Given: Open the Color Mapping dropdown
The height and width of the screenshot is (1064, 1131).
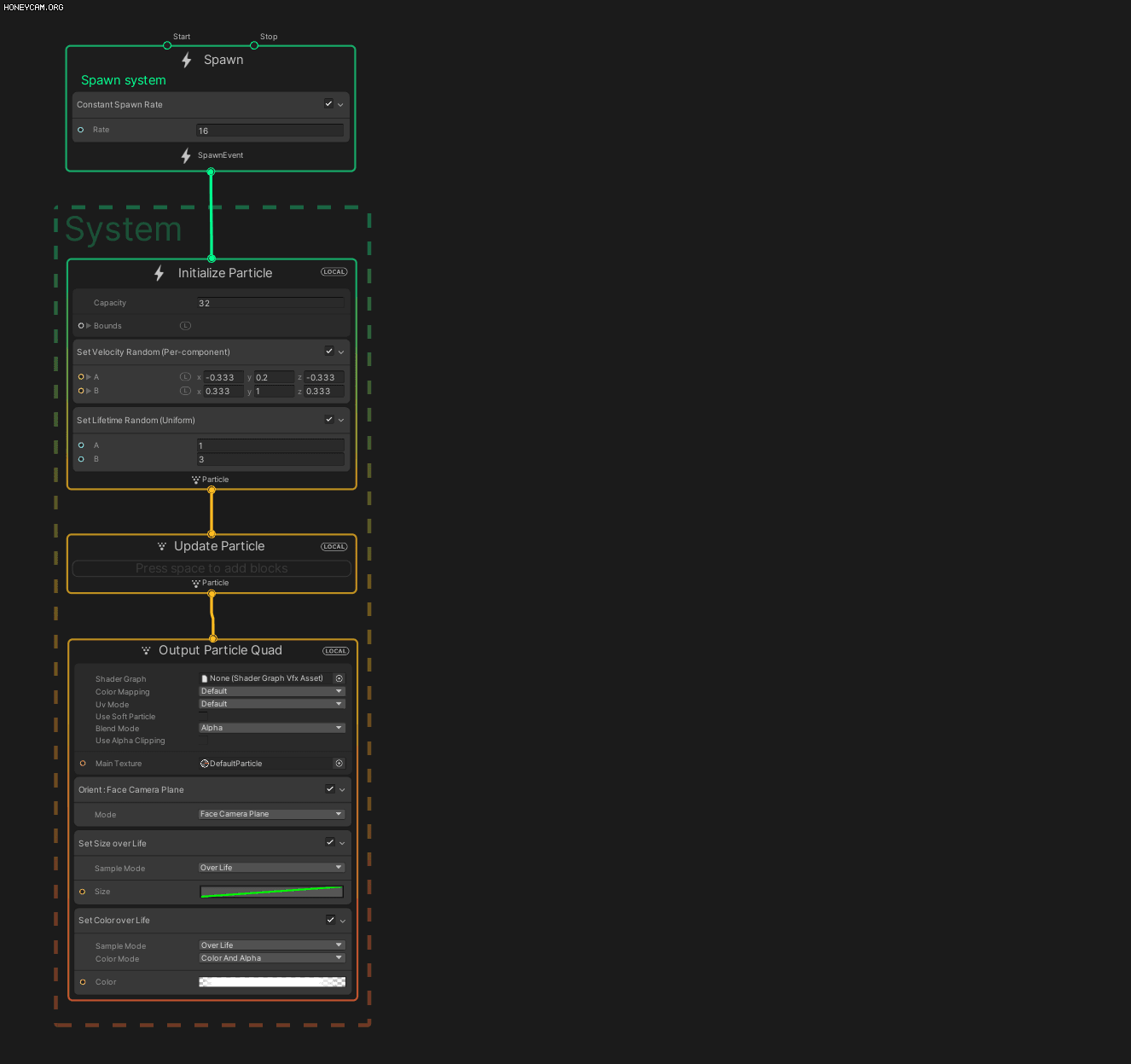Looking at the screenshot, I should click(272, 691).
